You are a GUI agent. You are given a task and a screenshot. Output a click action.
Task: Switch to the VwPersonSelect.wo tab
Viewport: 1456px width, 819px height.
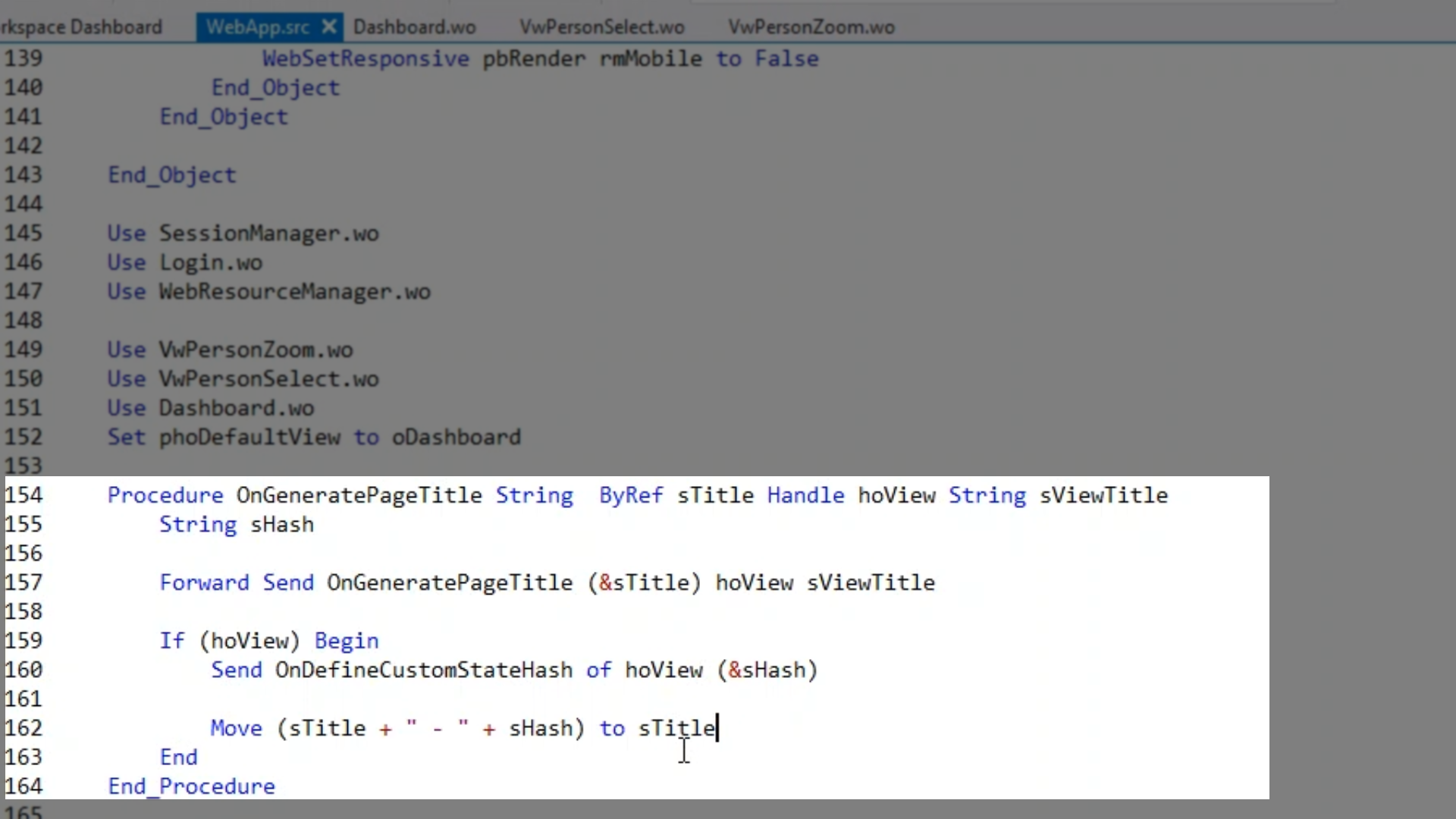coord(601,27)
